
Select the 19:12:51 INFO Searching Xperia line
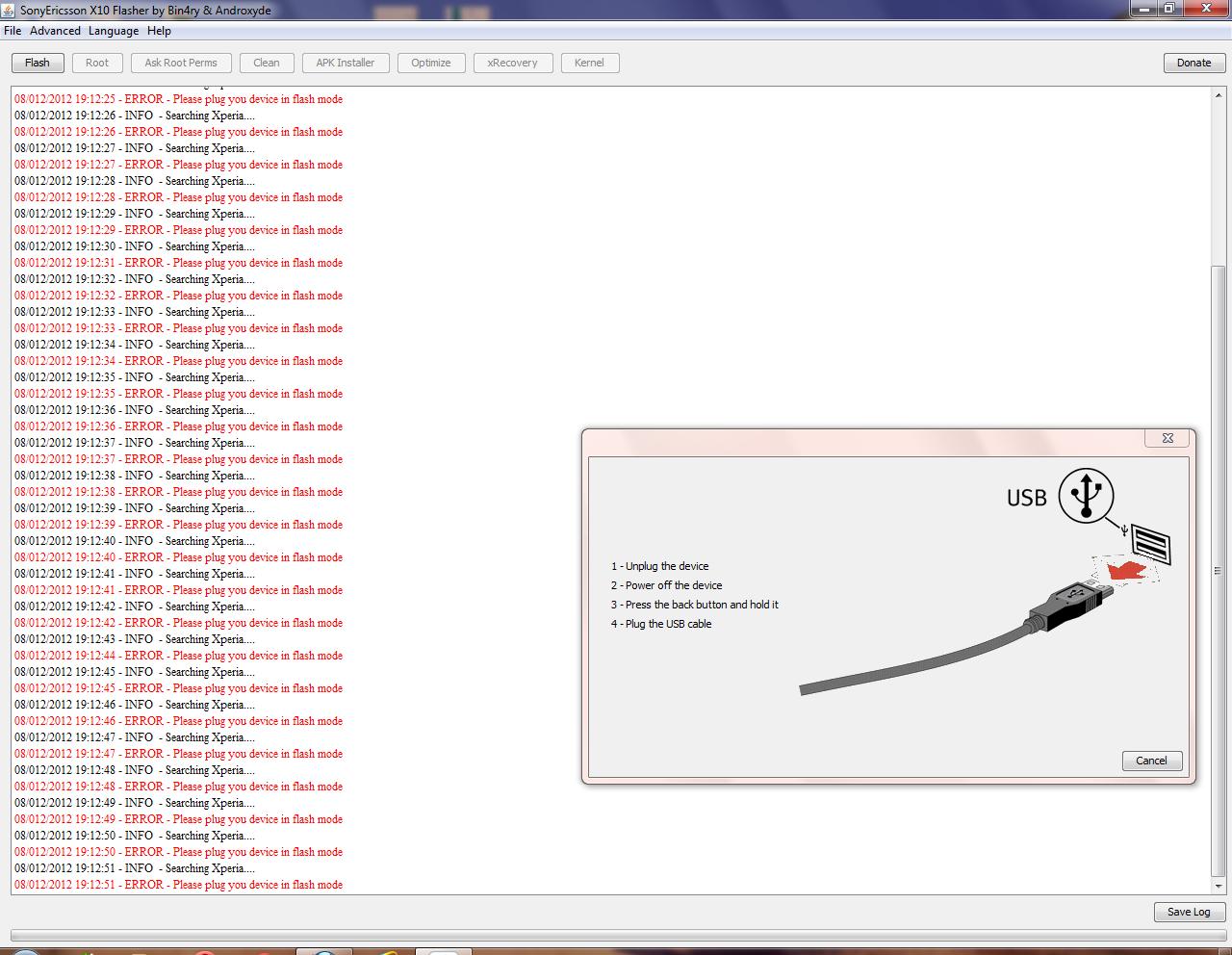click(x=135, y=868)
